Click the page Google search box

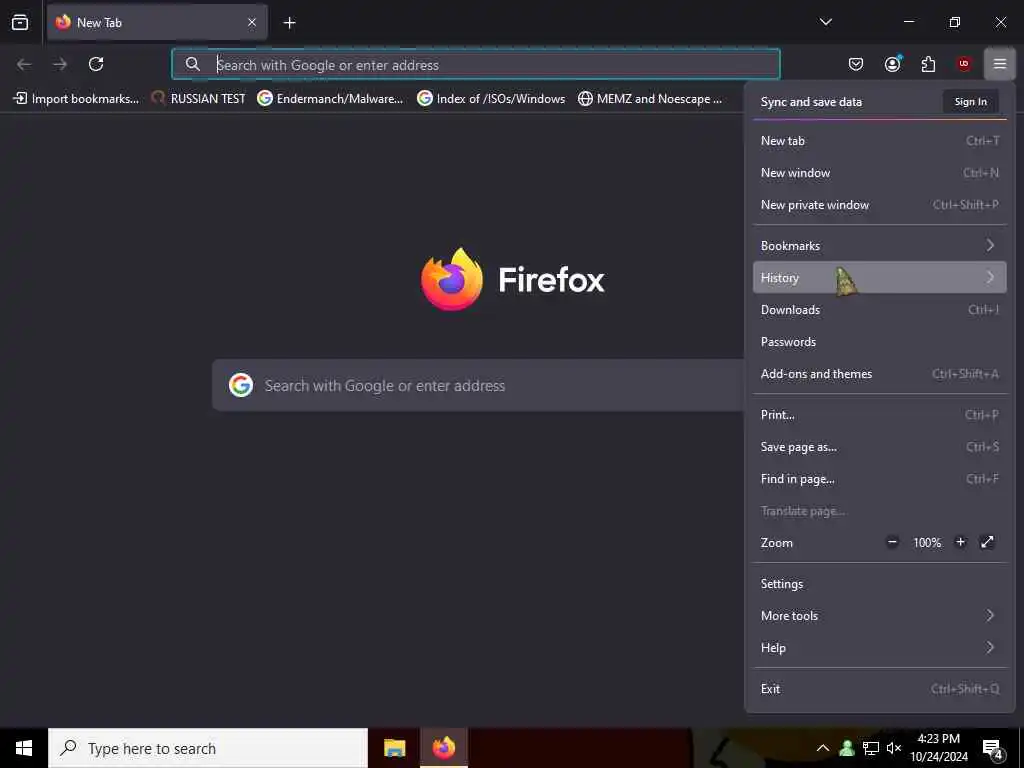point(478,385)
